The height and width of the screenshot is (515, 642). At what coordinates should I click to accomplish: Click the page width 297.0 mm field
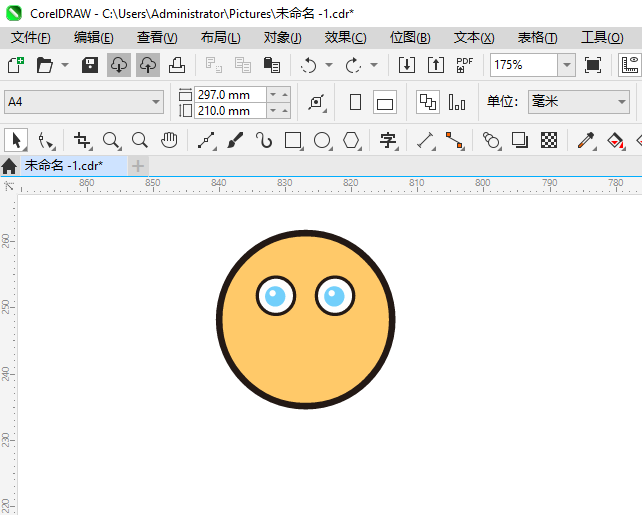tap(230, 94)
